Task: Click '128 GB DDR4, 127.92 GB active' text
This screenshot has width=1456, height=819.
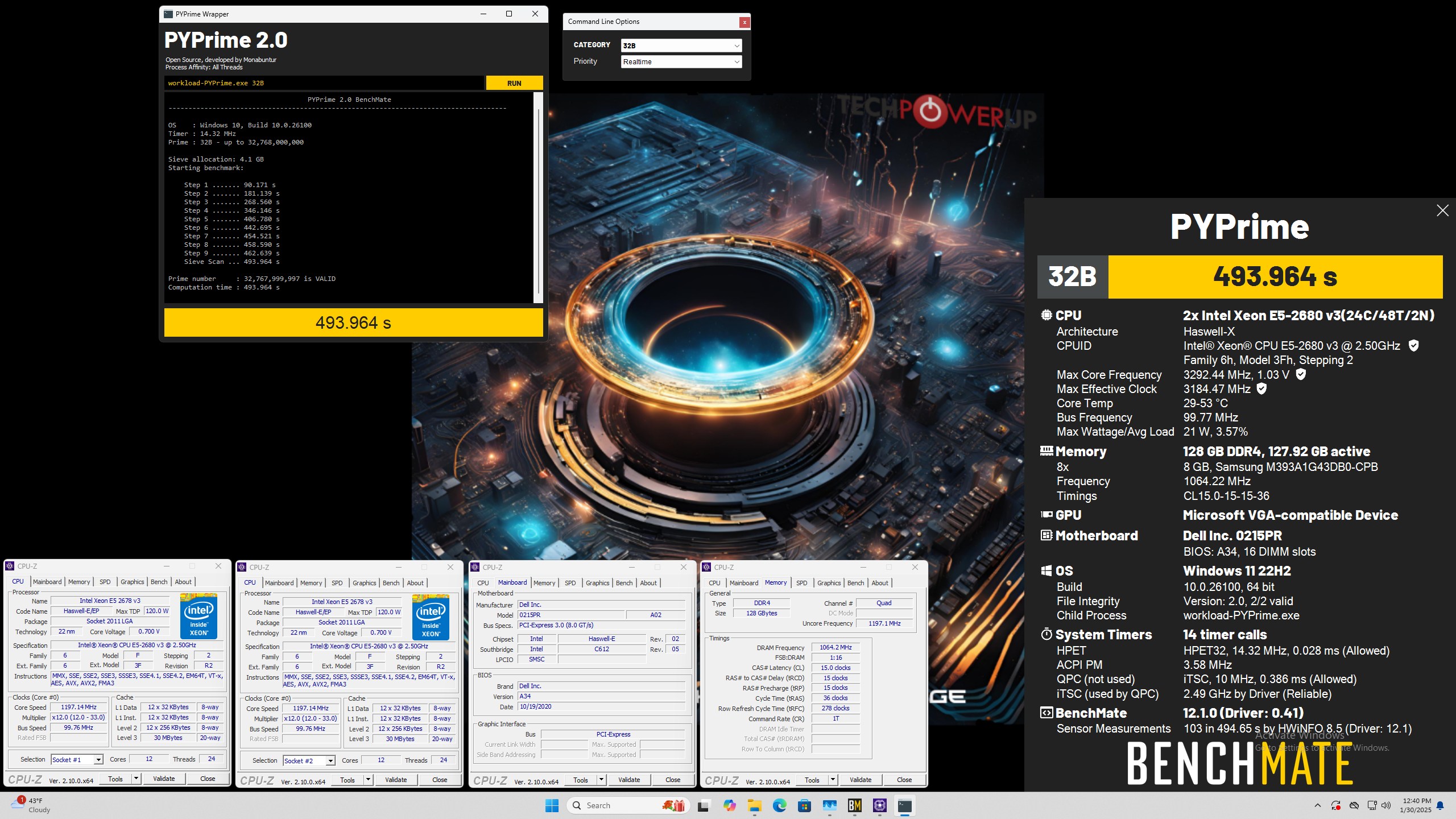Action: [1276, 452]
